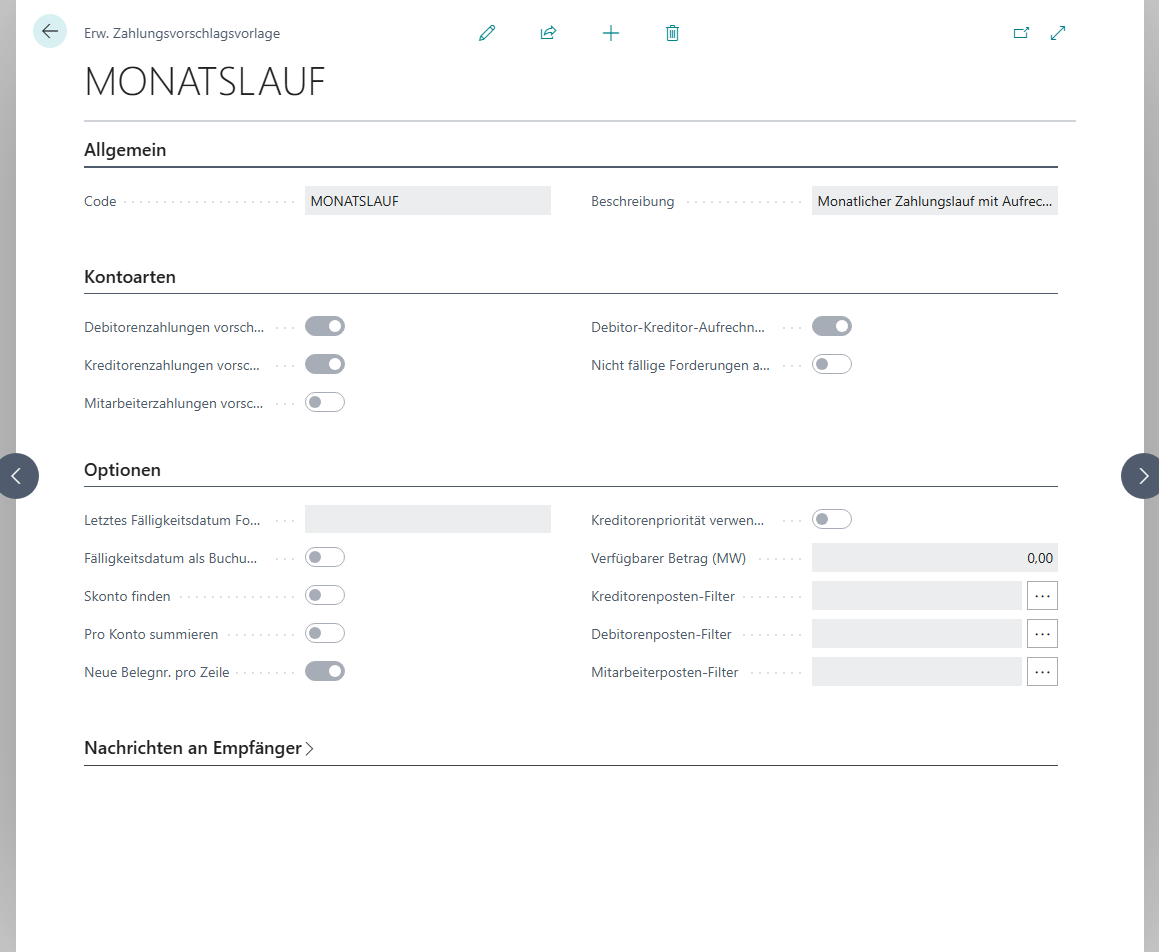Image resolution: width=1159 pixels, height=952 pixels.
Task: Click the pencil edit icon
Action: coord(486,33)
